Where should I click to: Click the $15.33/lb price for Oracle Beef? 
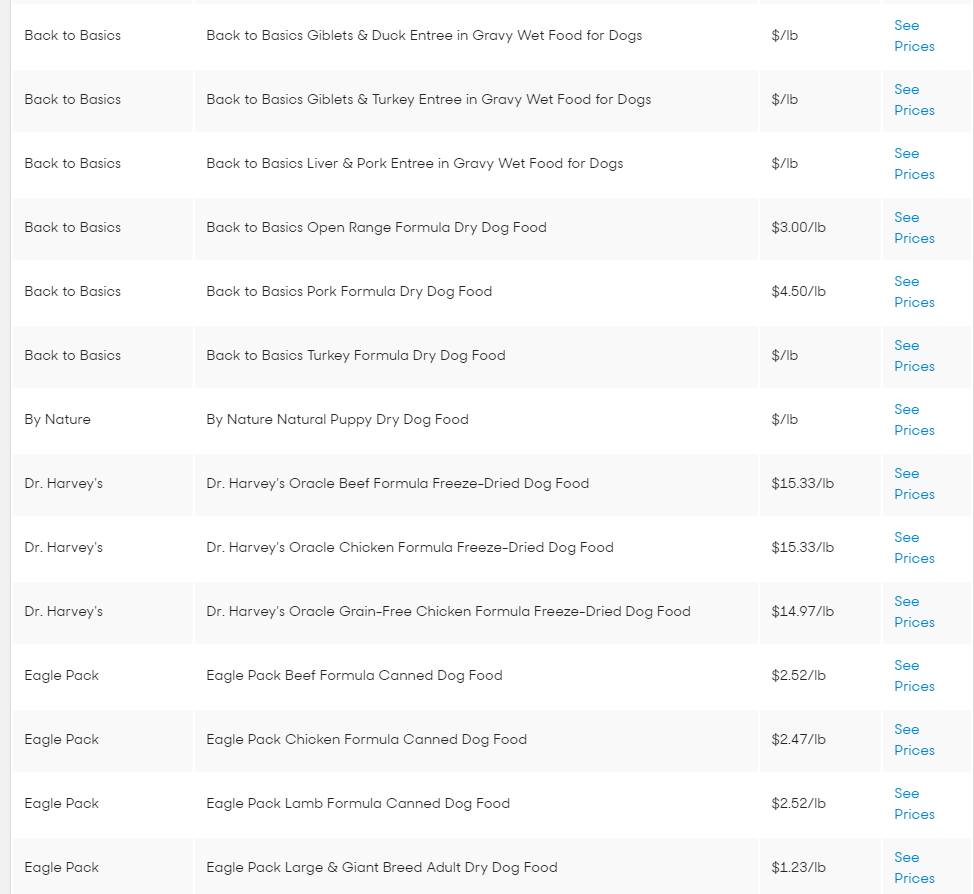click(803, 483)
